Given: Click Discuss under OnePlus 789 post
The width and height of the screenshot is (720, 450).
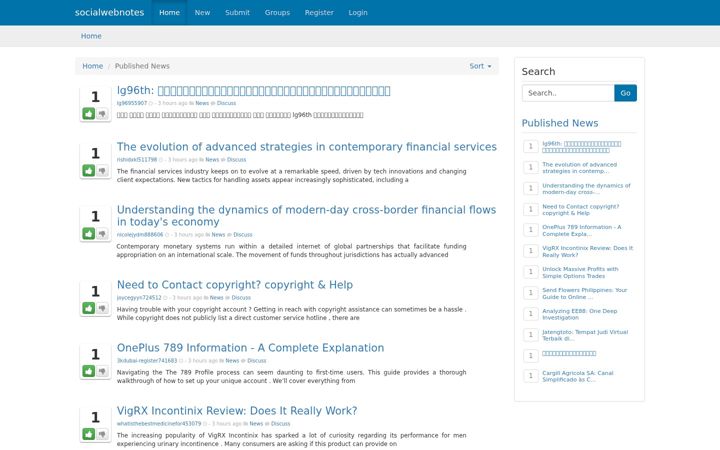Looking at the screenshot, I should 257,360.
